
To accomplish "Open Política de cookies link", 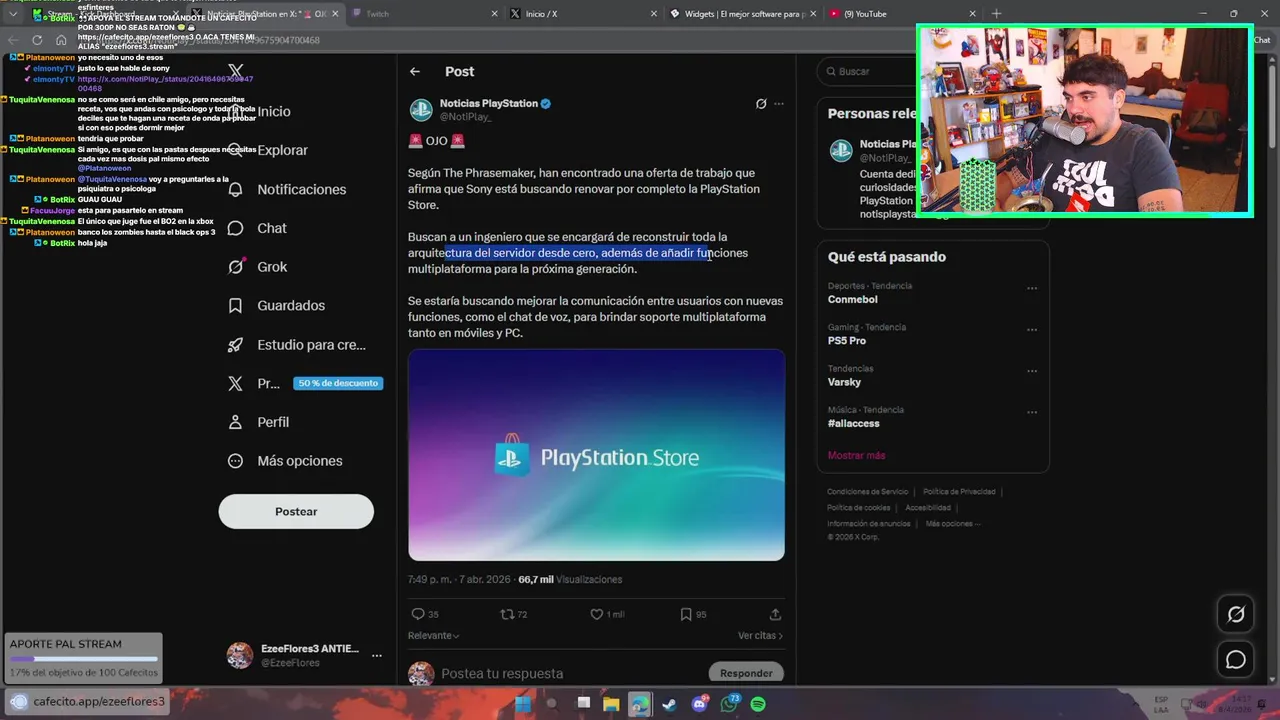I will [858, 508].
